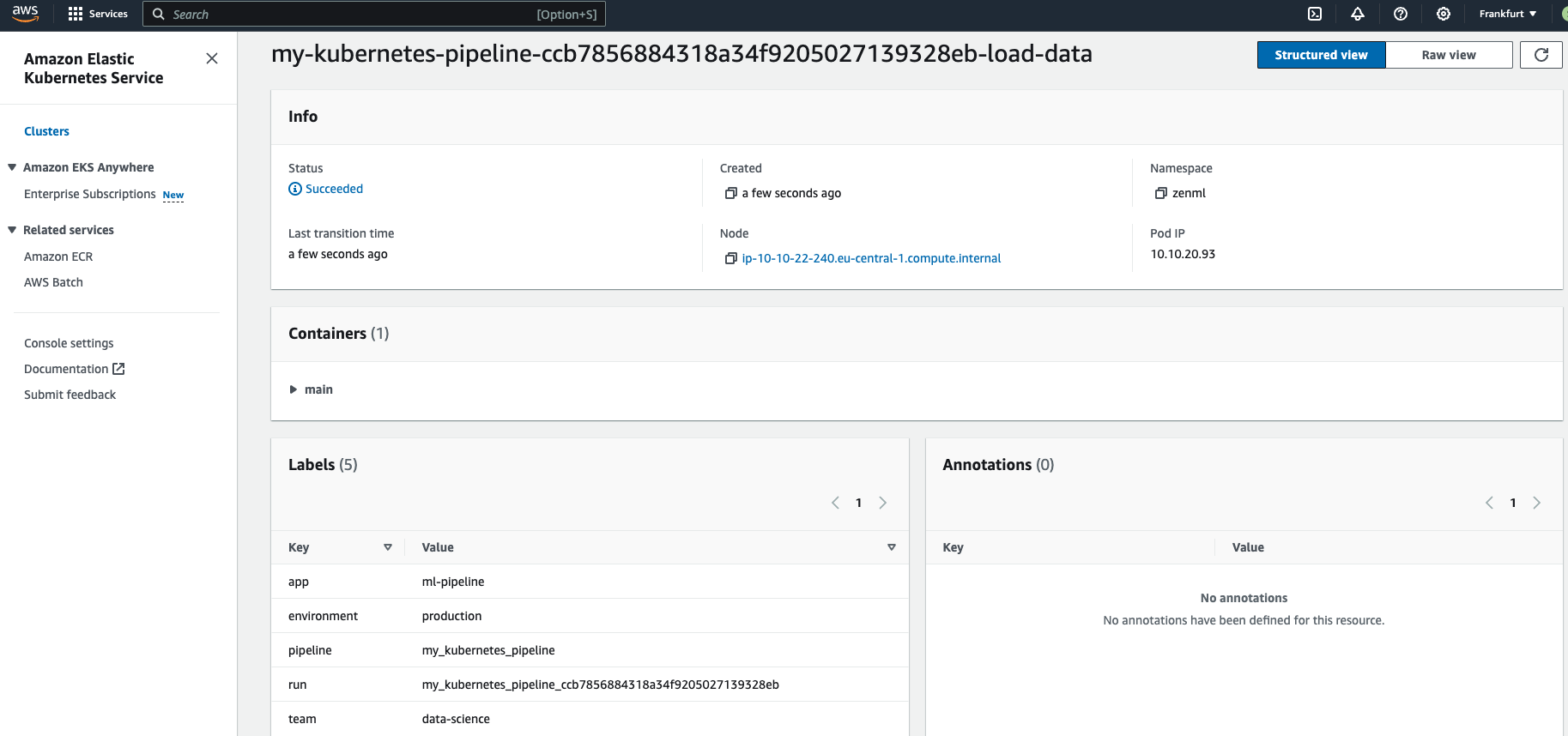Open the notifications bell icon
1568x736 pixels.
[1358, 14]
